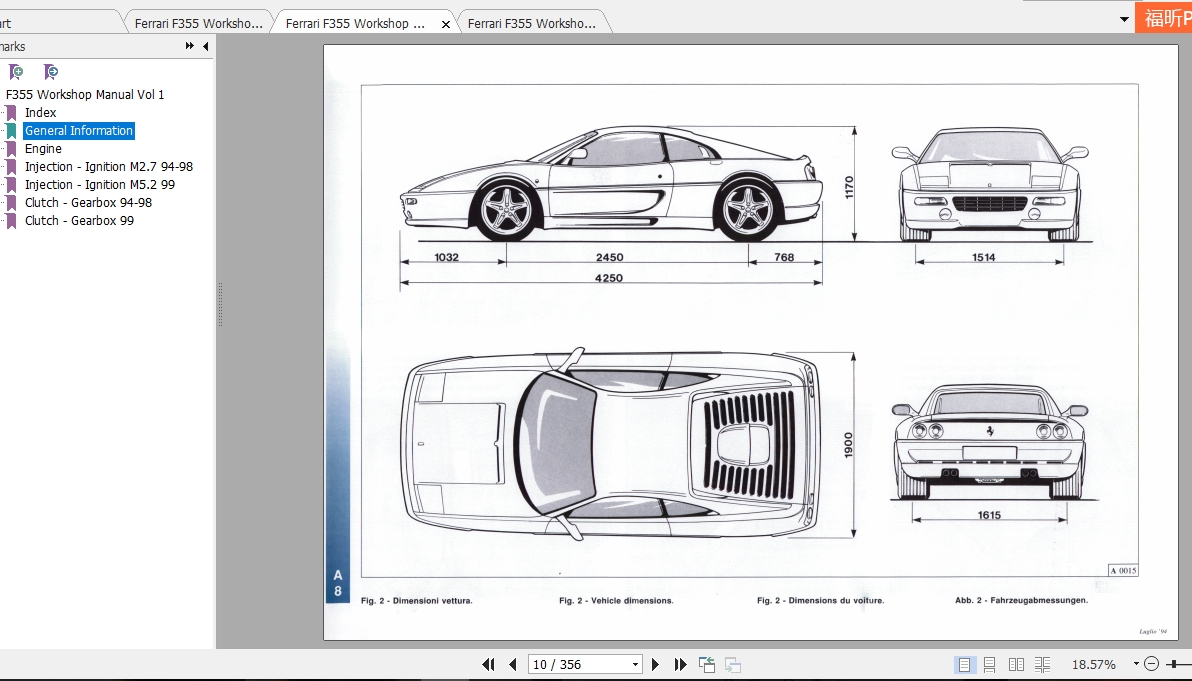Jump to the first page icon
Screen dimensions: 1192x681
(x=488, y=663)
